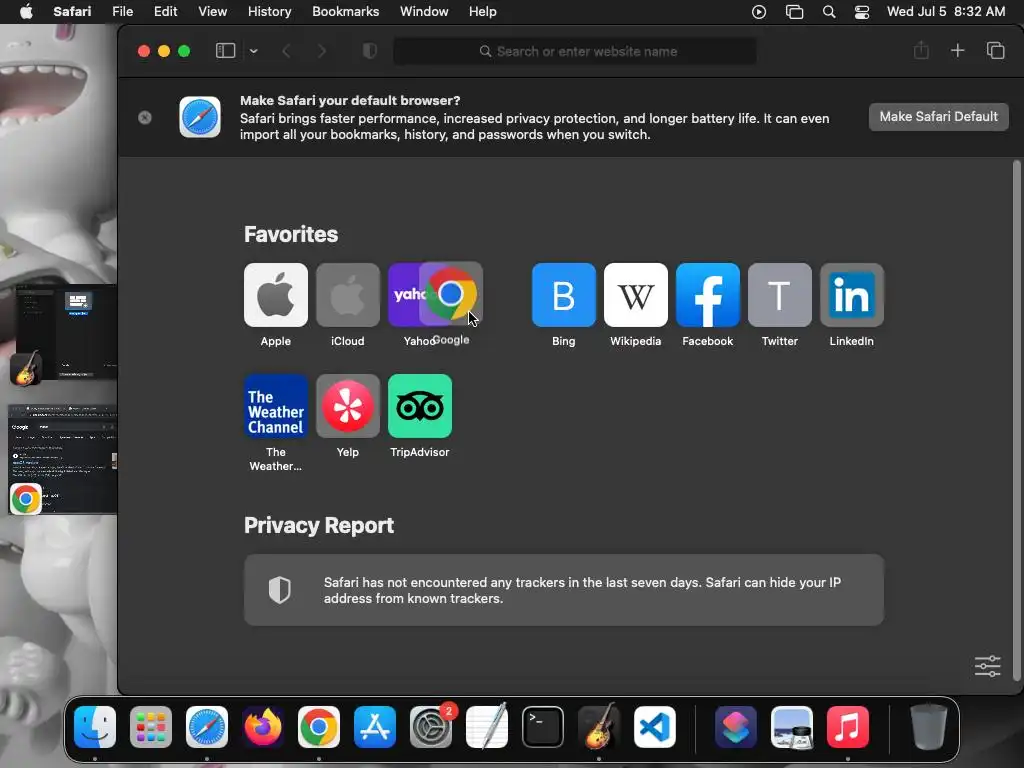Dismiss the default browser banner
Screen dimensions: 1024x768
coord(145,117)
